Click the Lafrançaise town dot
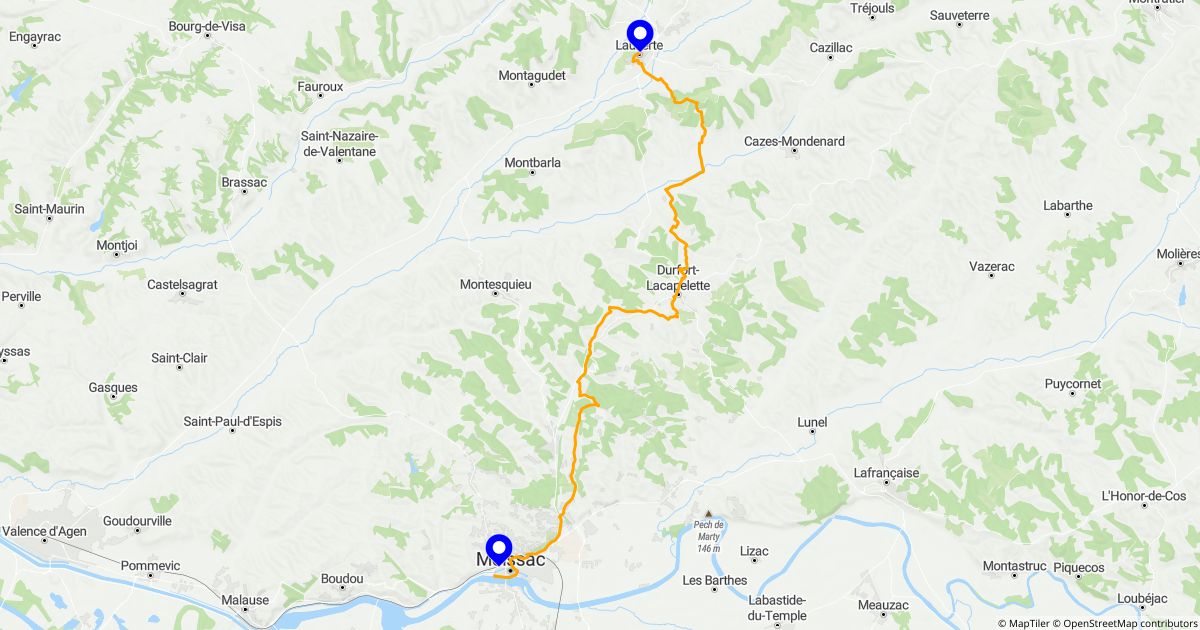This screenshot has height=630, width=1200. click(x=886, y=484)
